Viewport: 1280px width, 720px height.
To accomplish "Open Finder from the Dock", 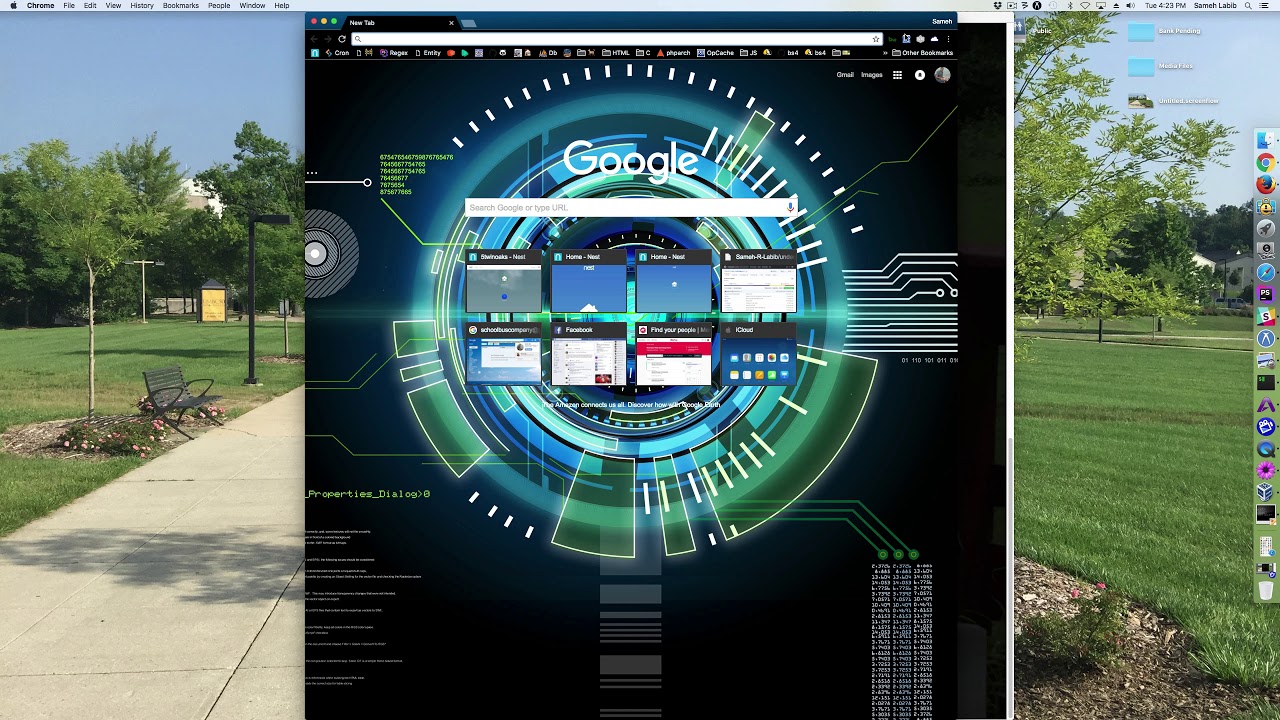I will [1266, 140].
